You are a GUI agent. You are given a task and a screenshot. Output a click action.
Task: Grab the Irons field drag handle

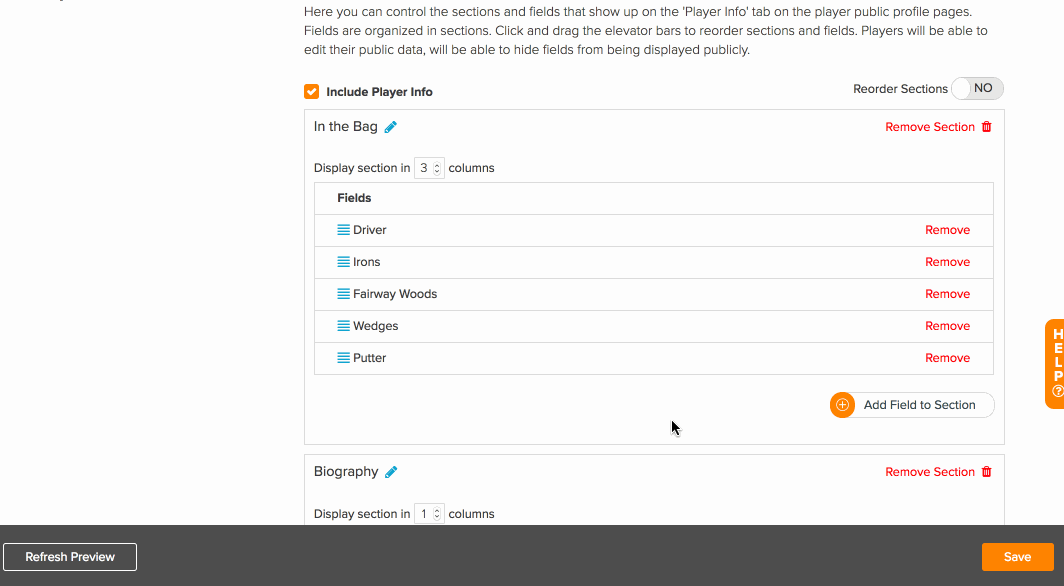click(x=343, y=262)
